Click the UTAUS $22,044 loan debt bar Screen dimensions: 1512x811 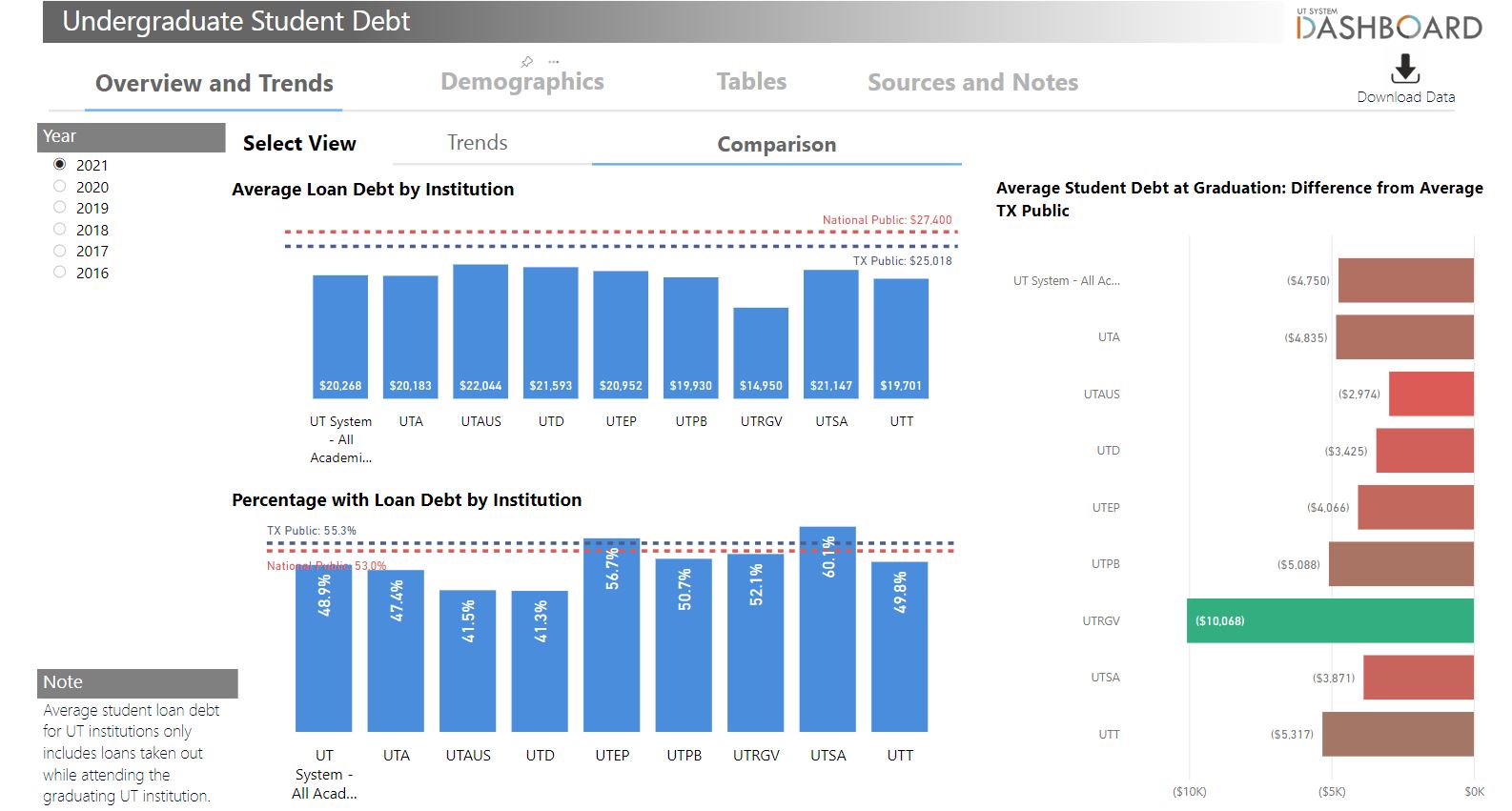(x=480, y=332)
